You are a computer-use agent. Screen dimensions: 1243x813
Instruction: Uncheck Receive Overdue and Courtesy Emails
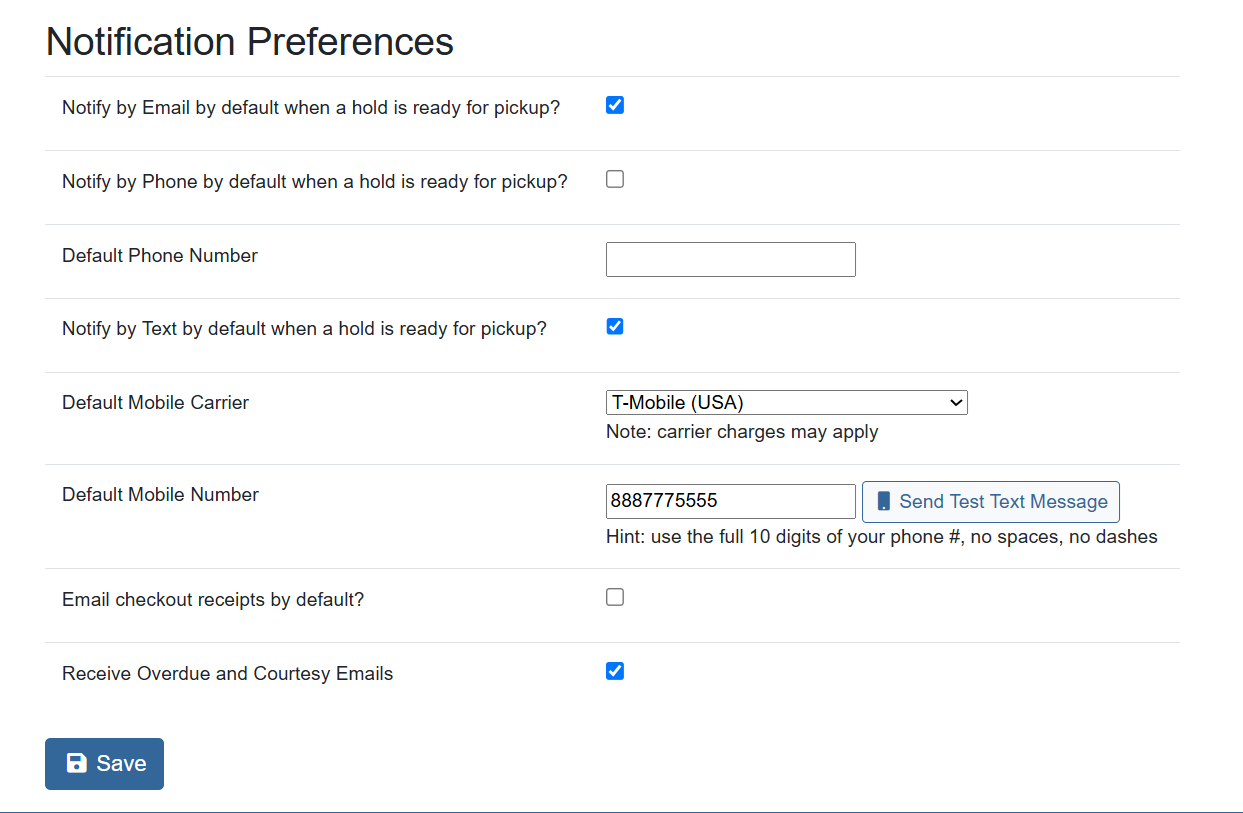click(x=614, y=670)
